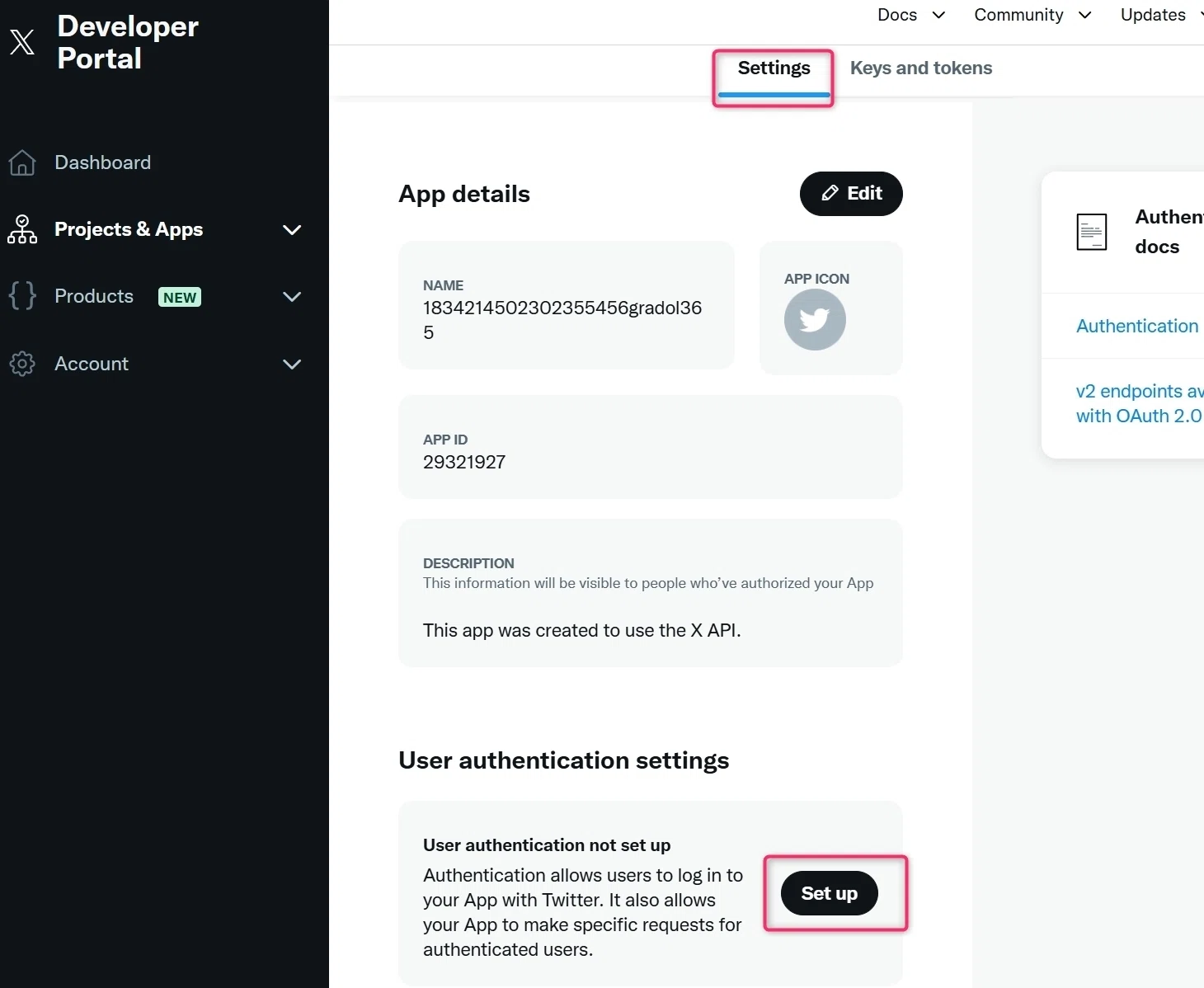Expand the Account section chevron
The image size is (1204, 988).
[292, 364]
